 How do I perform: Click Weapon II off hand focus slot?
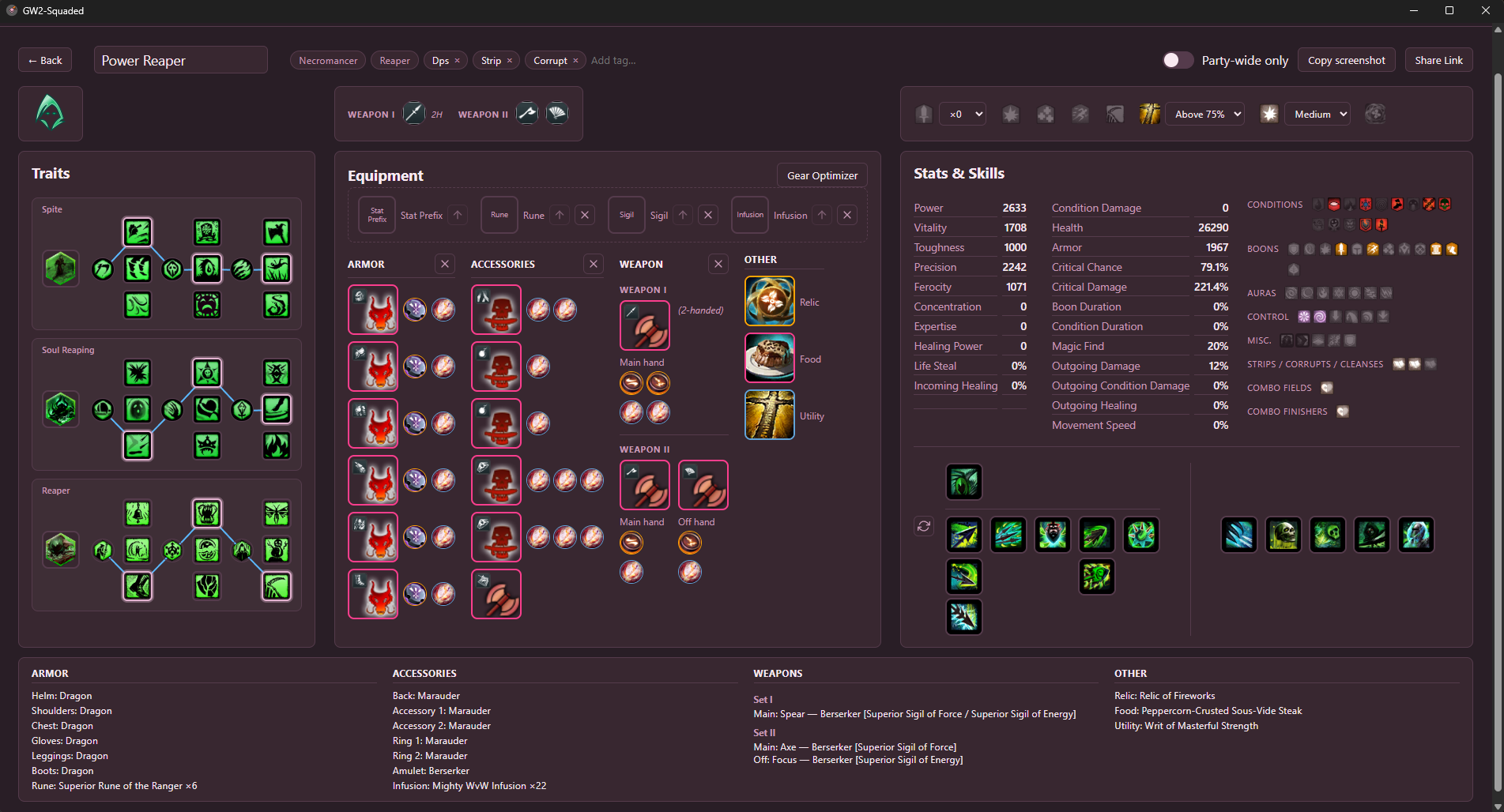coord(703,485)
